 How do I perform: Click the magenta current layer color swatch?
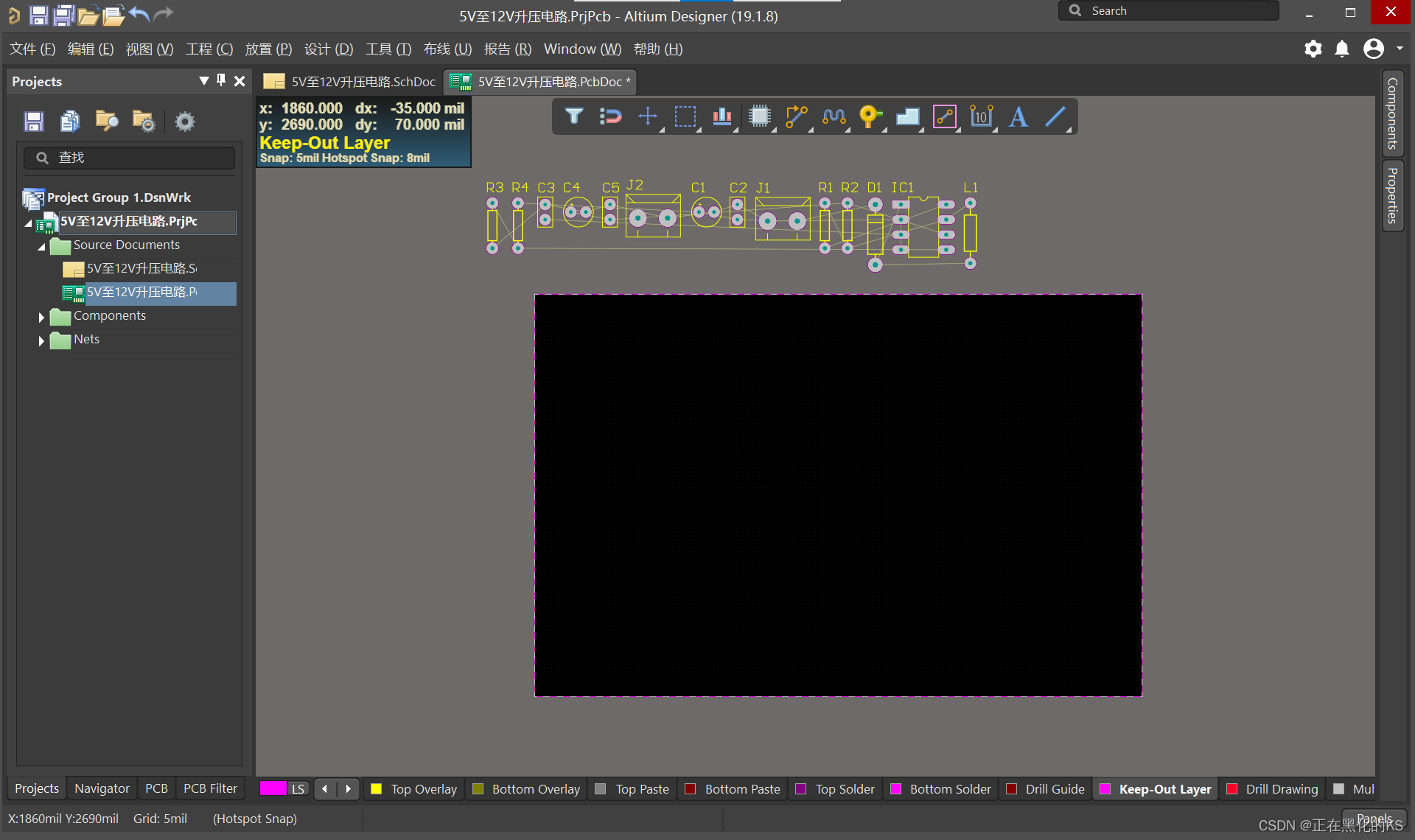[273, 788]
